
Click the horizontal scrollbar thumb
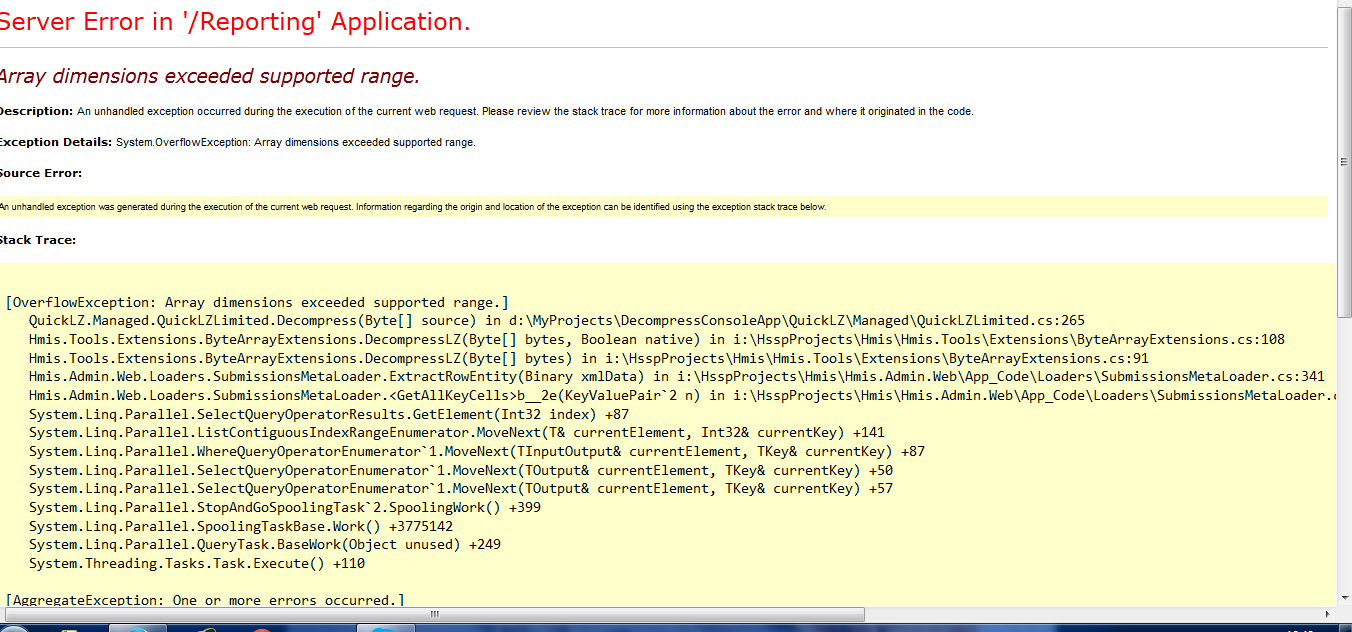(435, 614)
